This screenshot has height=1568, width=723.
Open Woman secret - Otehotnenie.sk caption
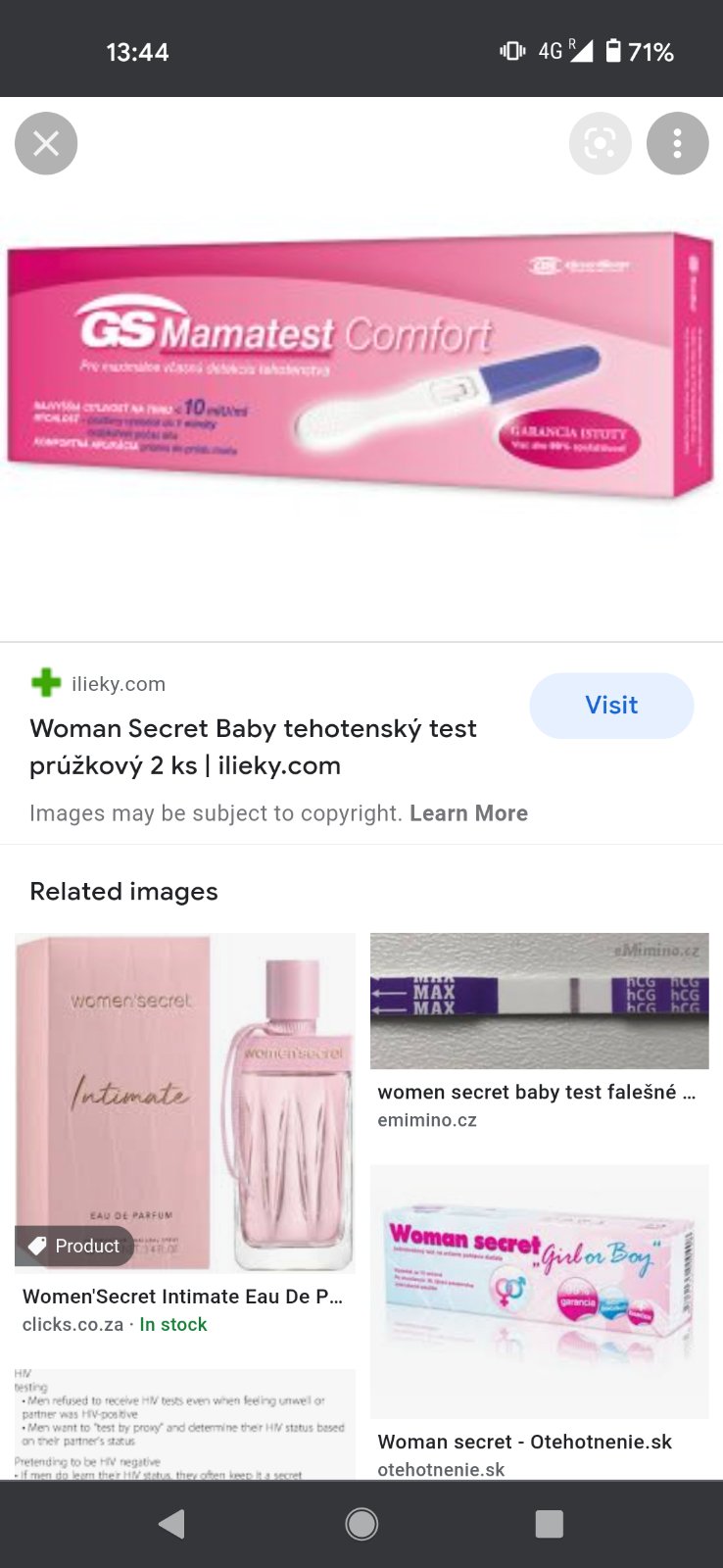525,1442
